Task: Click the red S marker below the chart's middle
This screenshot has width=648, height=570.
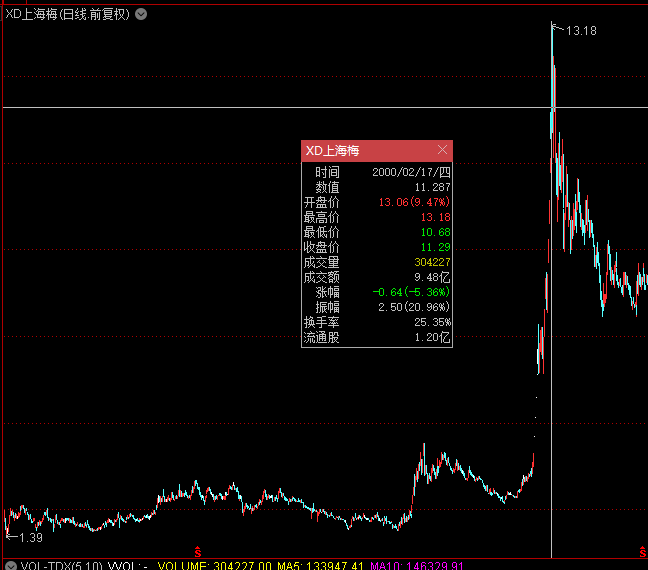Action: [x=198, y=551]
